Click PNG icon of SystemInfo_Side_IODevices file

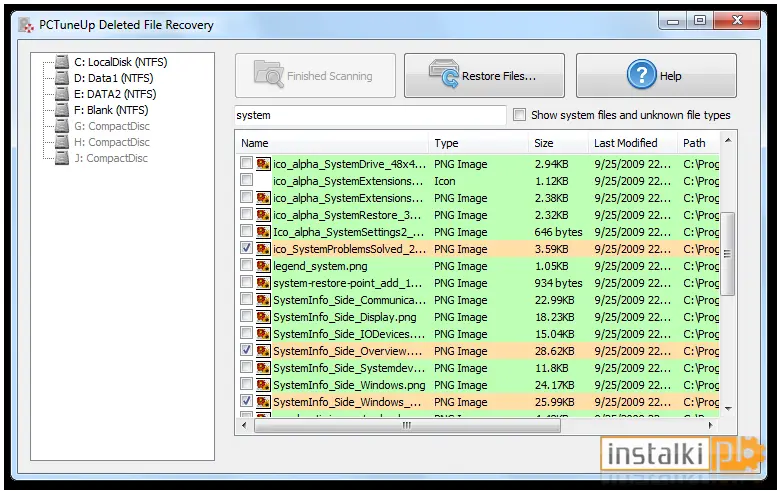click(x=263, y=334)
